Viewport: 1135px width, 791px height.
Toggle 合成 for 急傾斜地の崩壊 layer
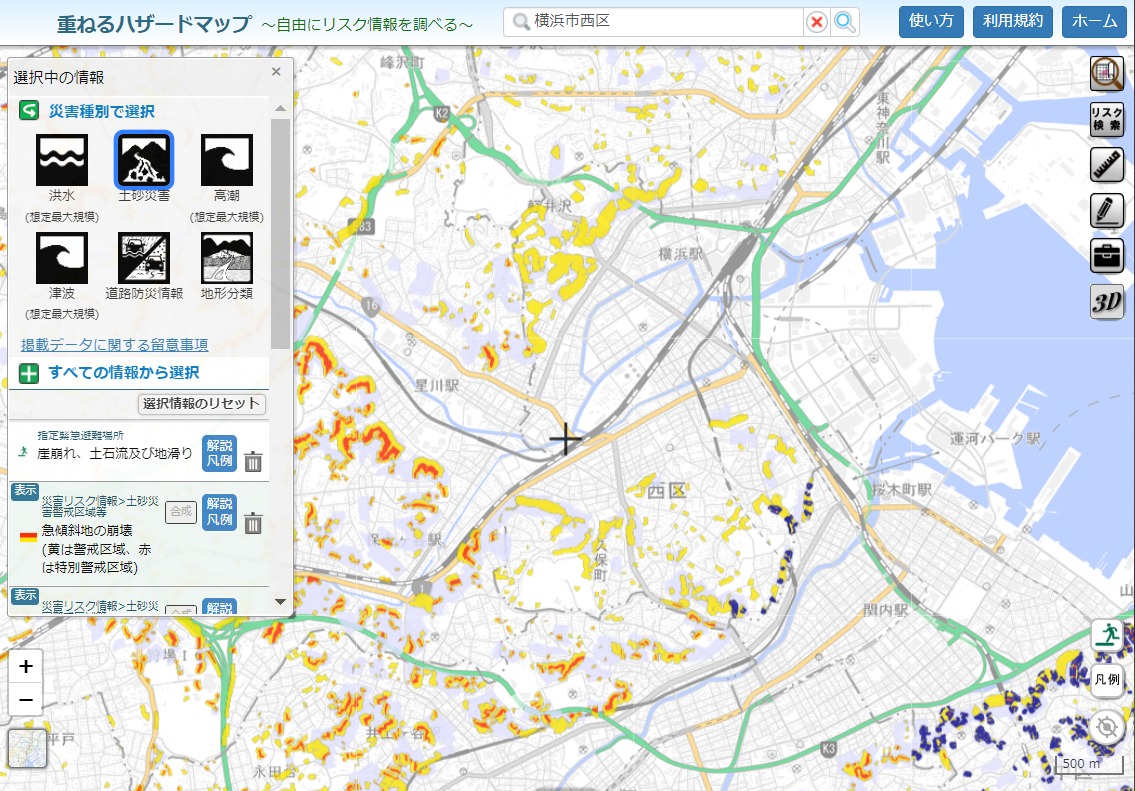[x=181, y=512]
